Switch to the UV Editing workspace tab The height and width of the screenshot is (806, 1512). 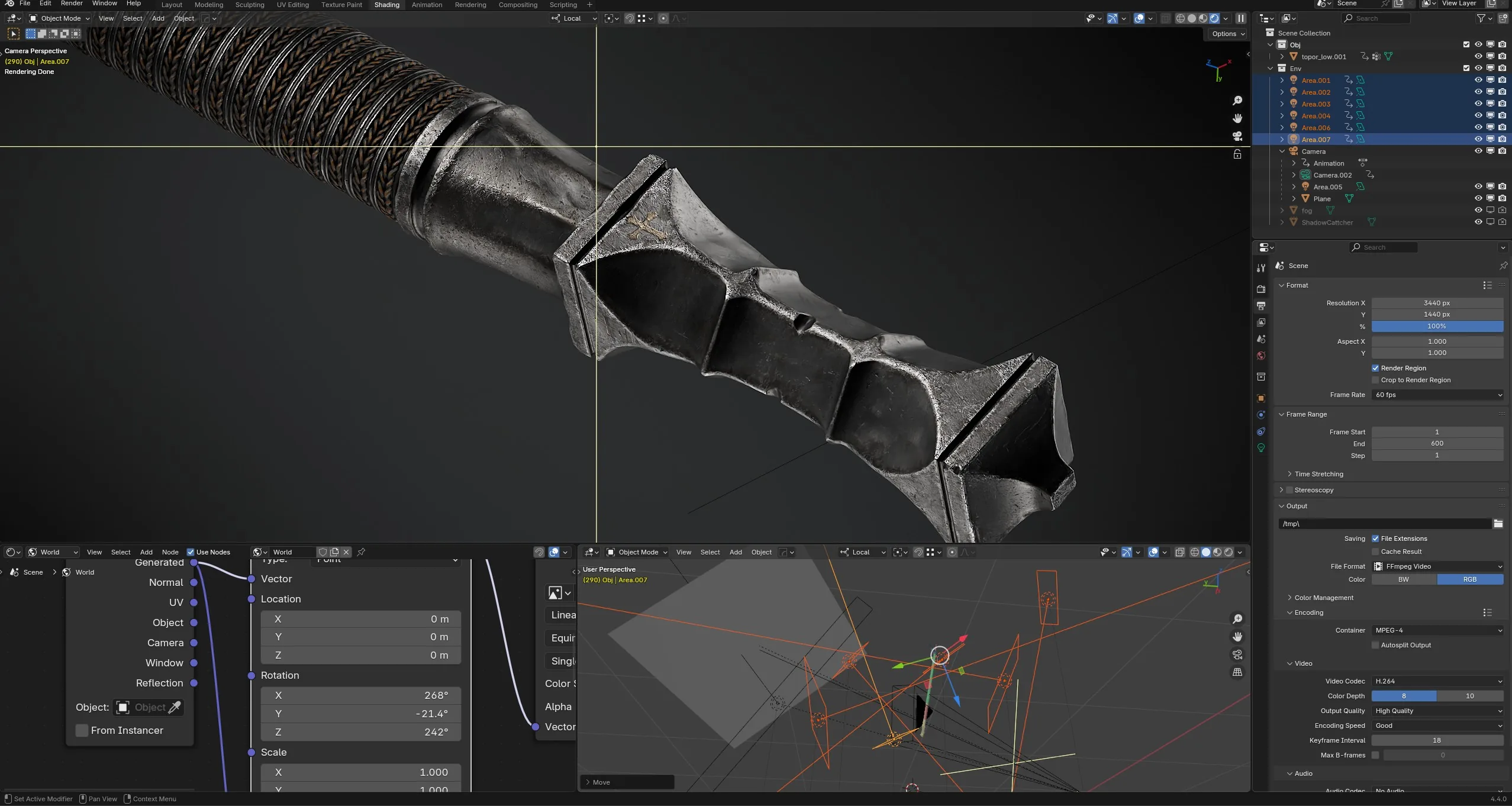293,5
